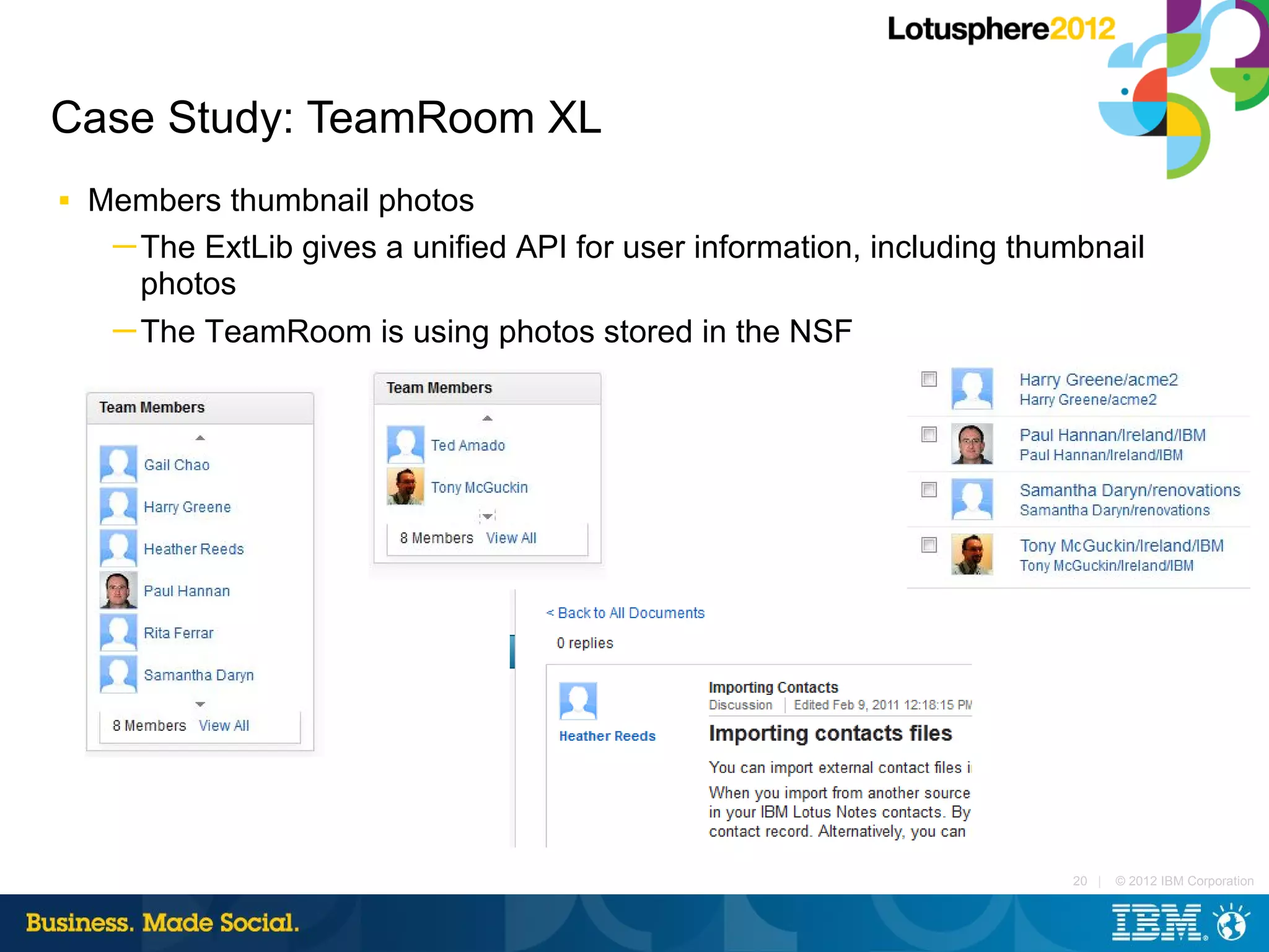Open large Harry Greene/acme2 name link
This screenshot has width=1269, height=952.
point(1099,379)
